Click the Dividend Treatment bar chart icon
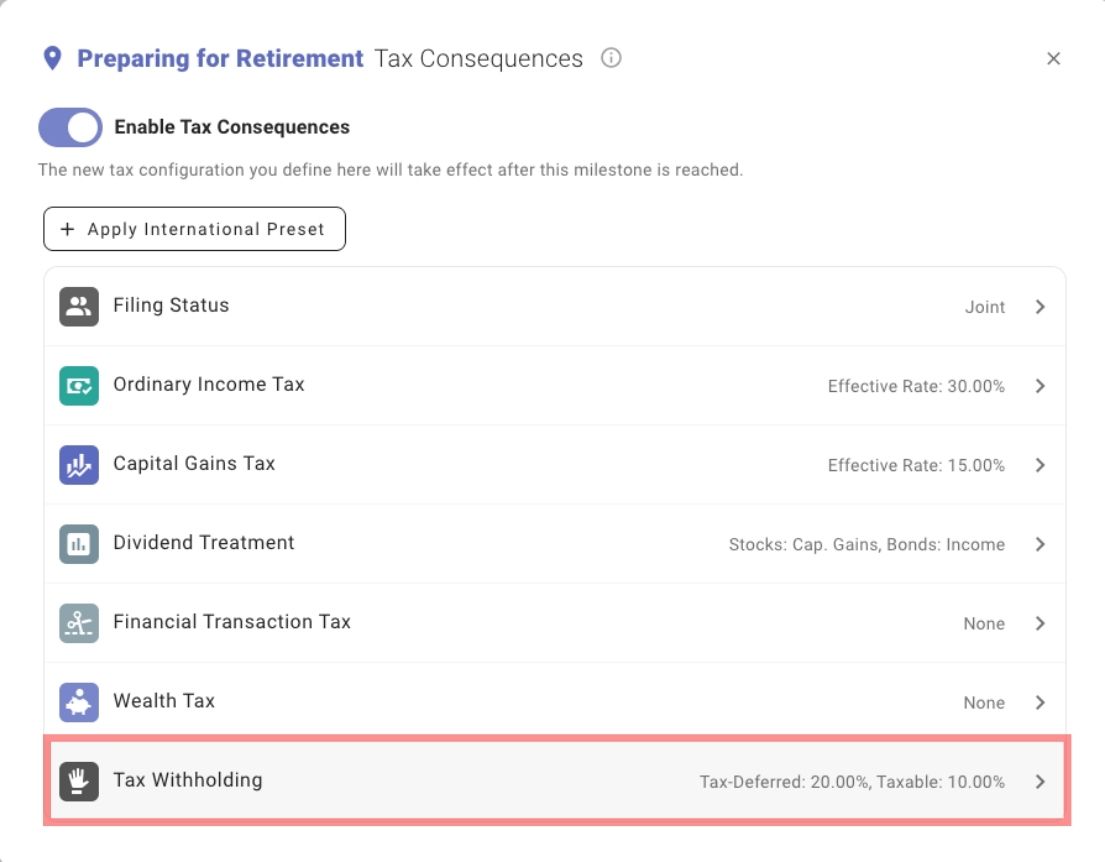This screenshot has height=862, width=1105. point(79,544)
